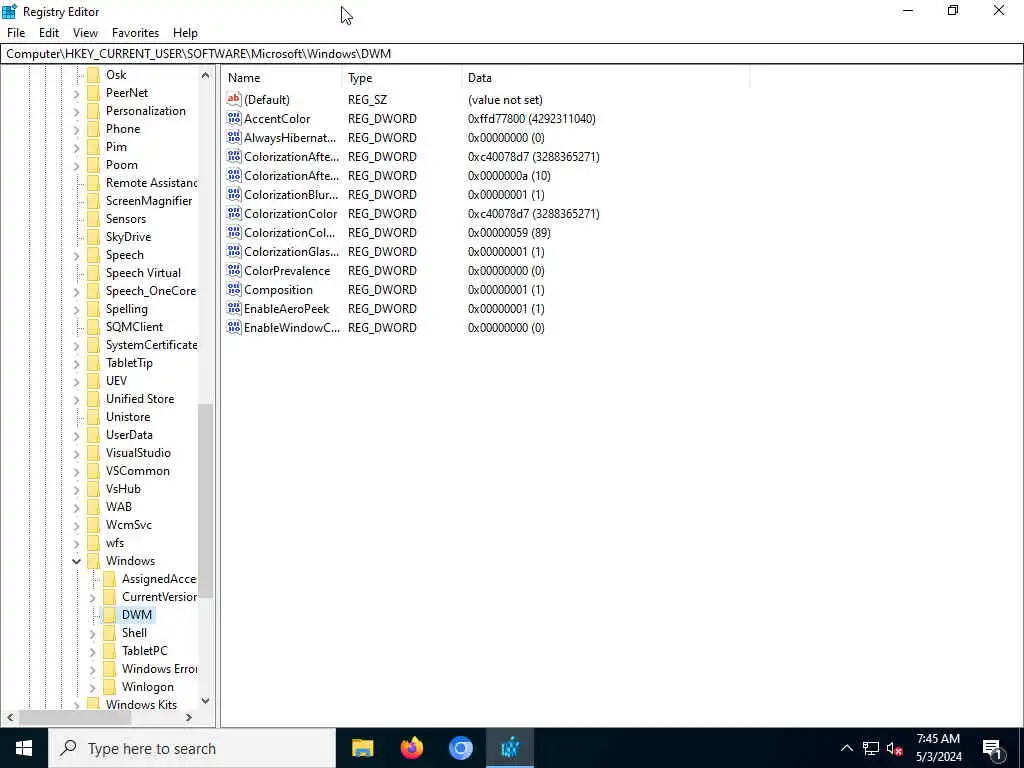Click the VisualStudio folder icon

click(x=94, y=453)
